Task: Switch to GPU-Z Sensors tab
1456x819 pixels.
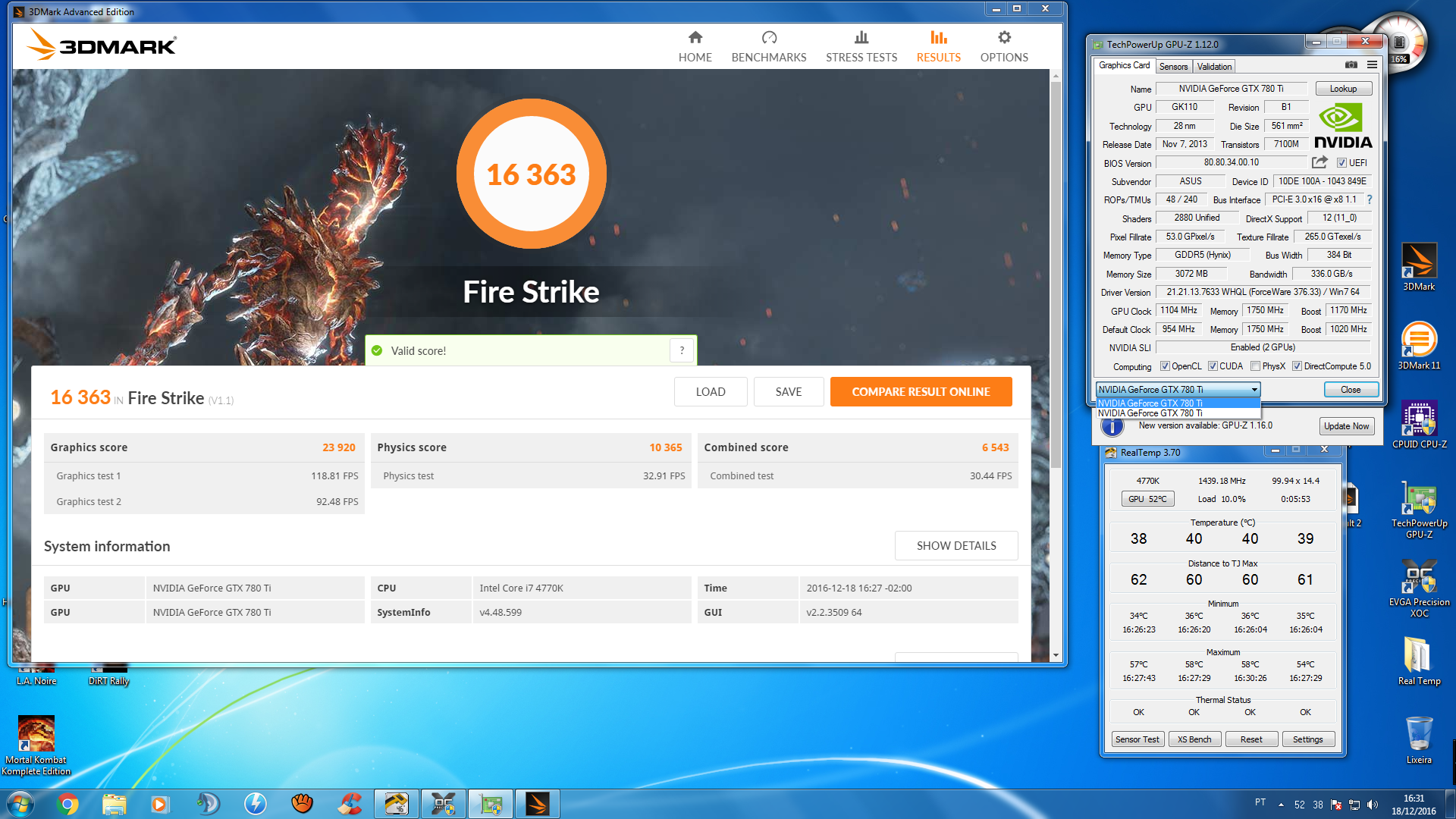Action: (1173, 67)
